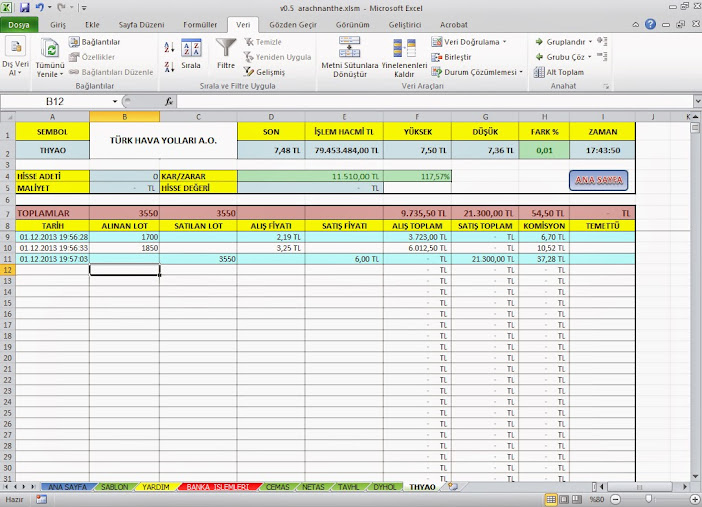Open Bağlantılar connections icon
This screenshot has width=702, height=507.
click(74, 42)
